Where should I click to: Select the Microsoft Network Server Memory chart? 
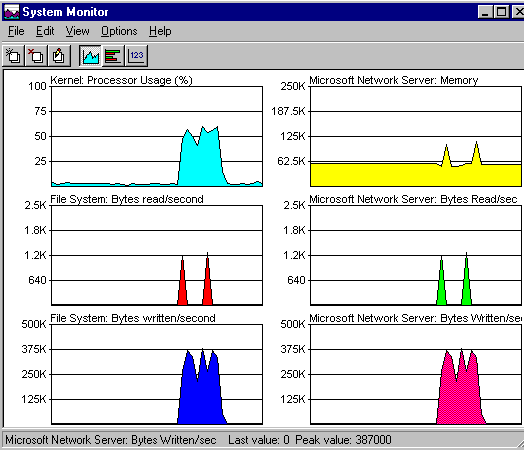pos(416,136)
